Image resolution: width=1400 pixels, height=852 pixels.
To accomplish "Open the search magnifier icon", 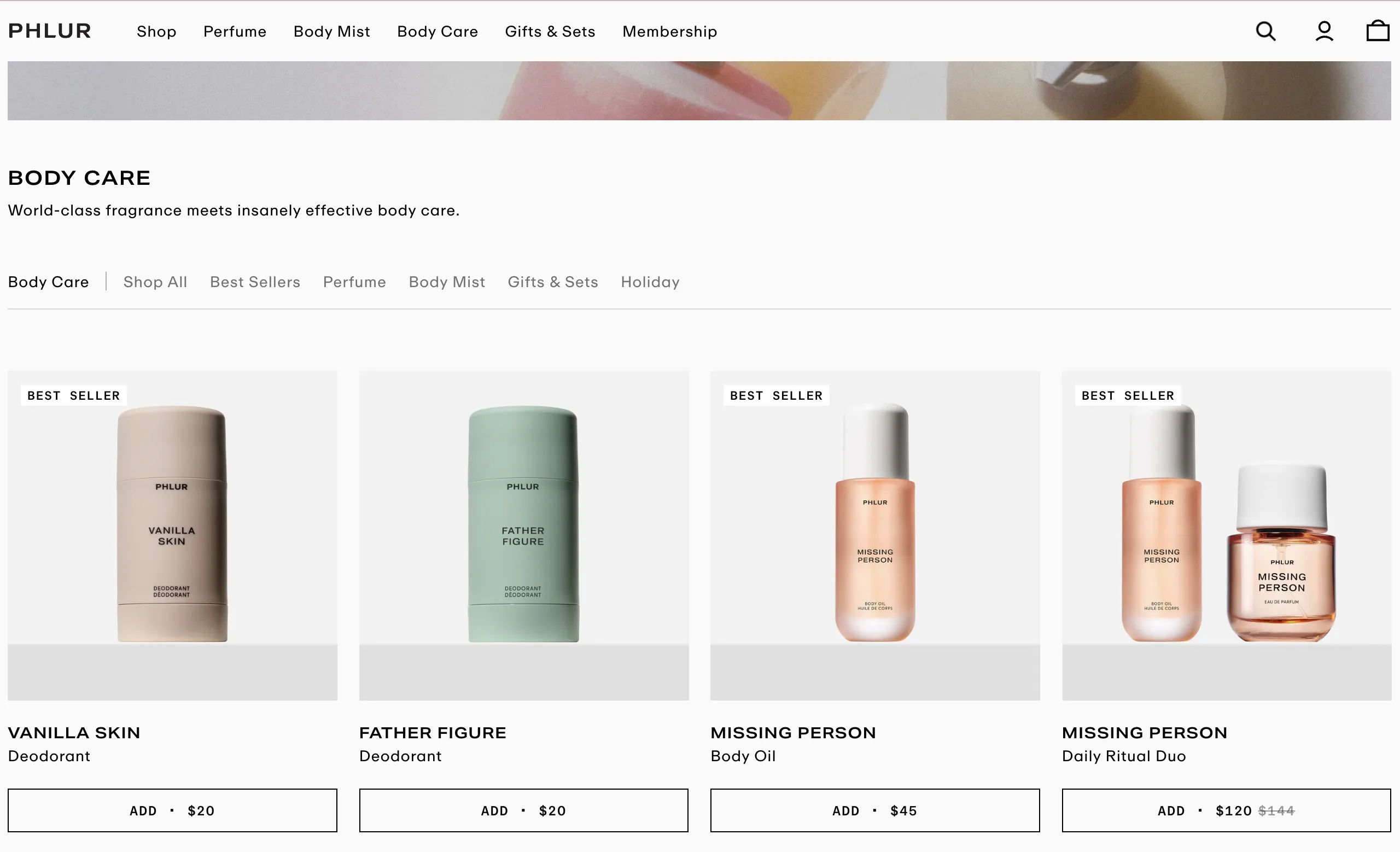I will click(1265, 31).
